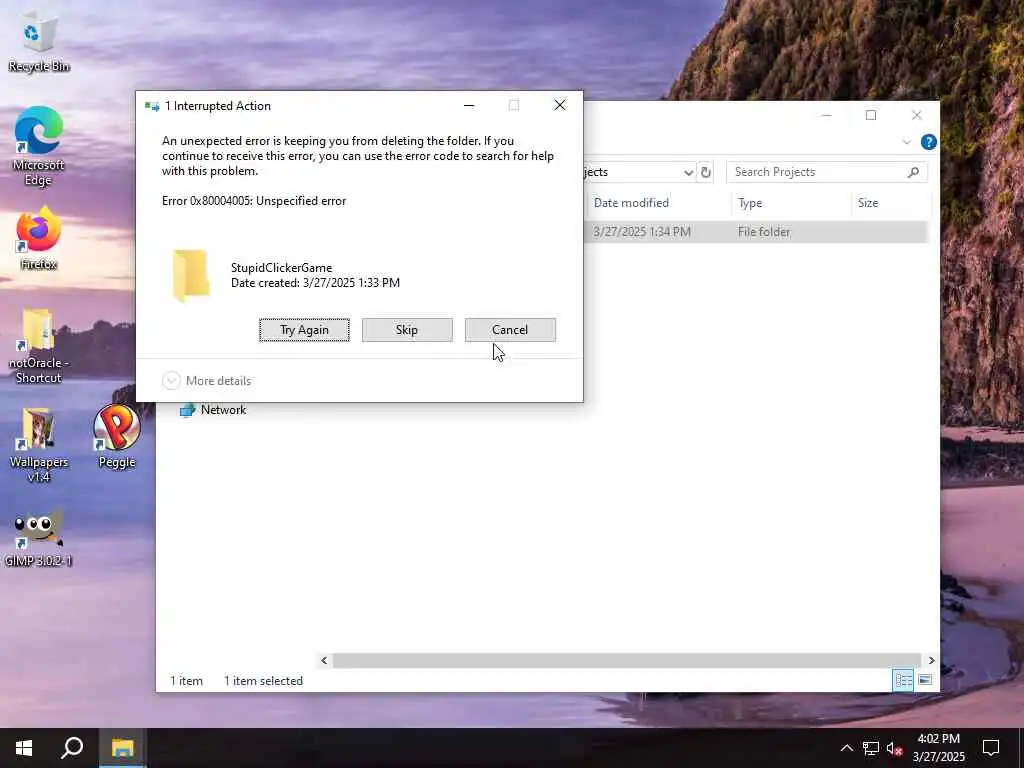Close the Interrupted Action dialog
Screen dimensions: 1024x768
click(560, 105)
